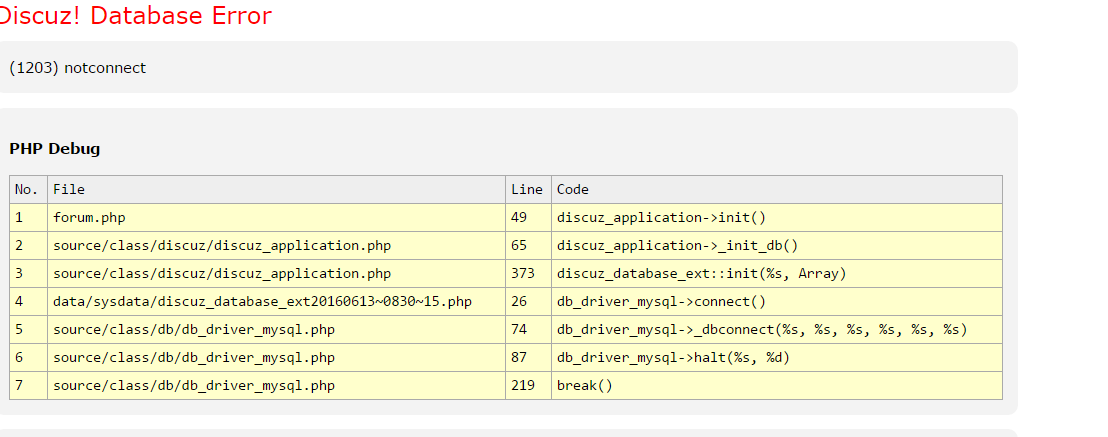Select discuz_application.php file cell in row 3
Screen dimensions: 1108x437
click(x=276, y=274)
